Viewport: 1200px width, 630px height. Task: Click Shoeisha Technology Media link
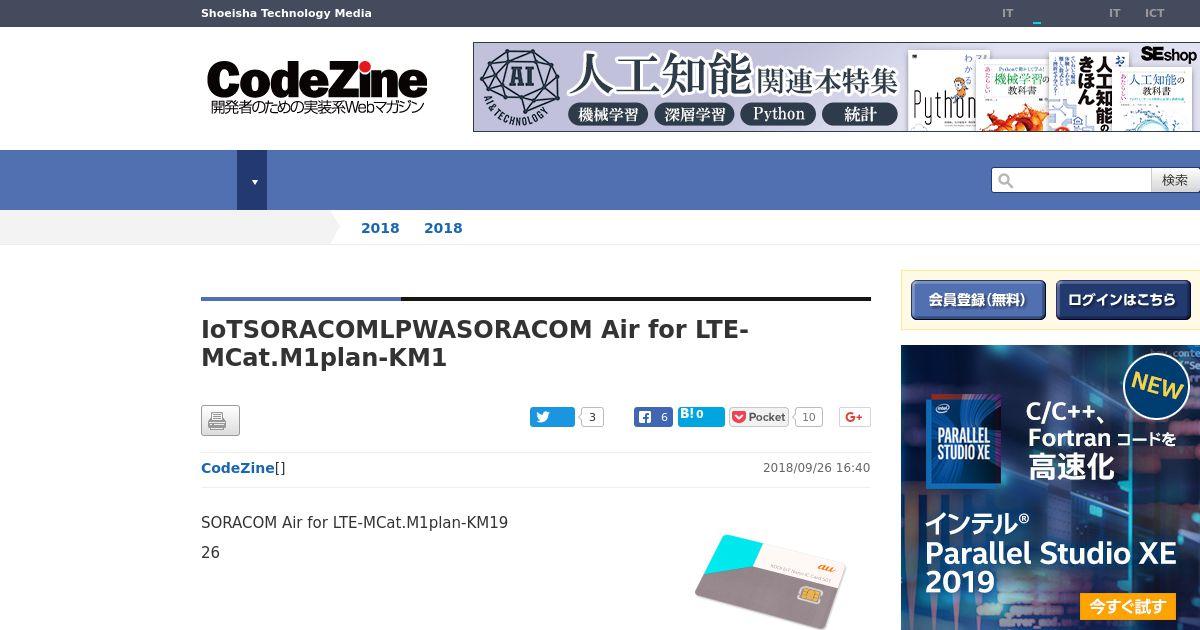pos(286,13)
